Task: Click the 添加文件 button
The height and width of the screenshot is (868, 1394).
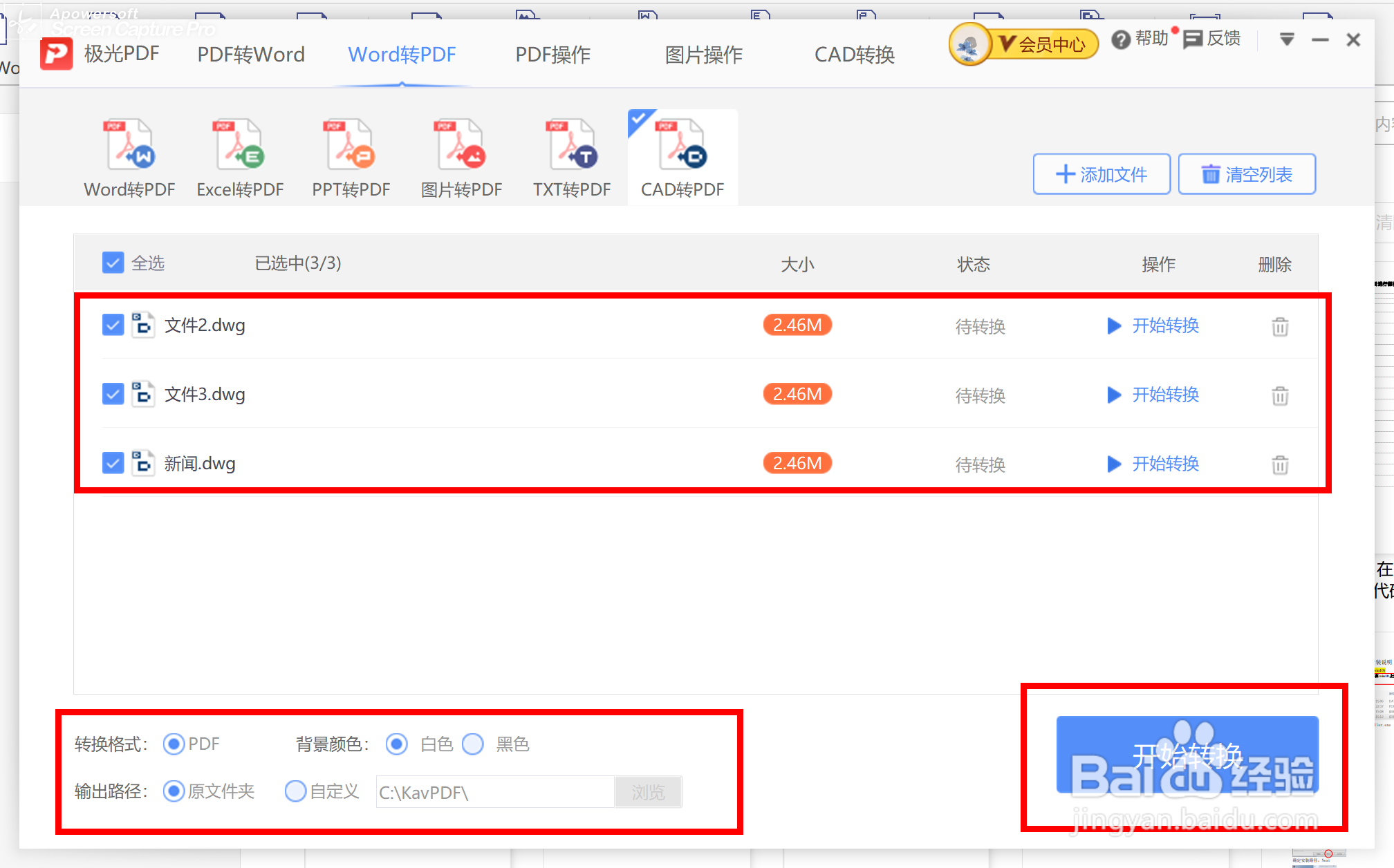Action: click(1102, 174)
